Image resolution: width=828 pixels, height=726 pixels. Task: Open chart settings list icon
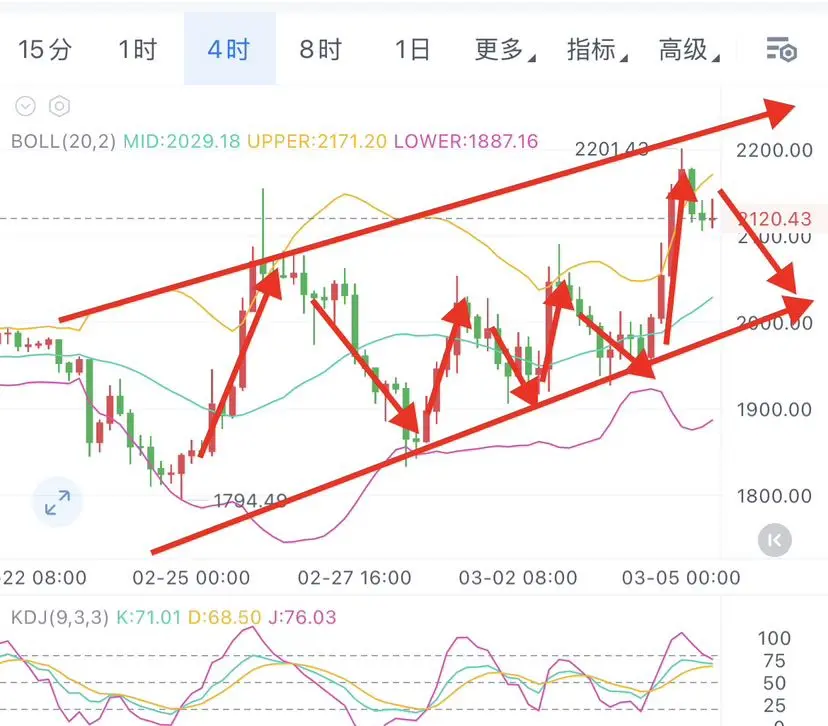pyautogui.click(x=781, y=50)
